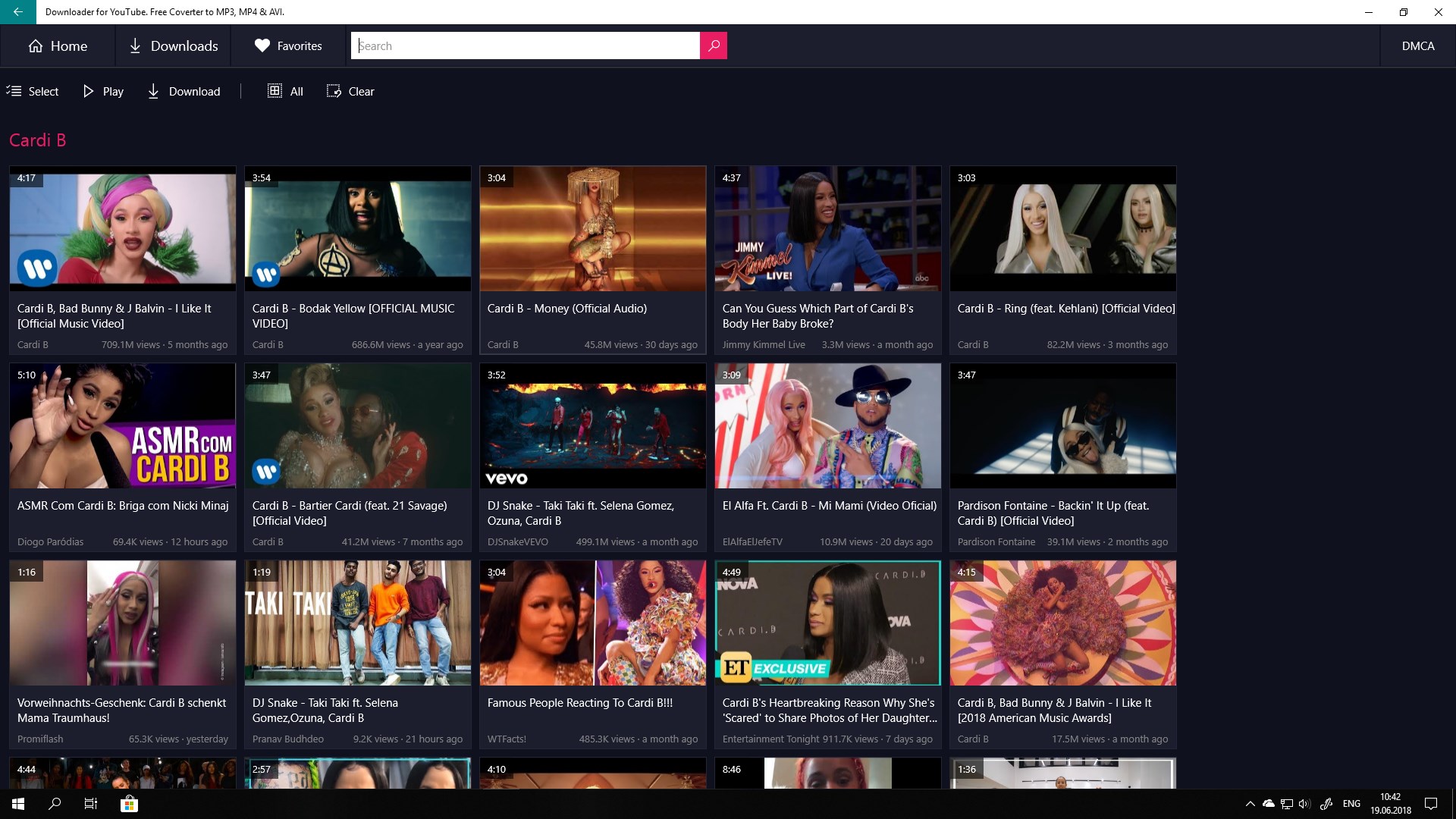Open the El Alfa Mi Mami thumbnail

(828, 425)
